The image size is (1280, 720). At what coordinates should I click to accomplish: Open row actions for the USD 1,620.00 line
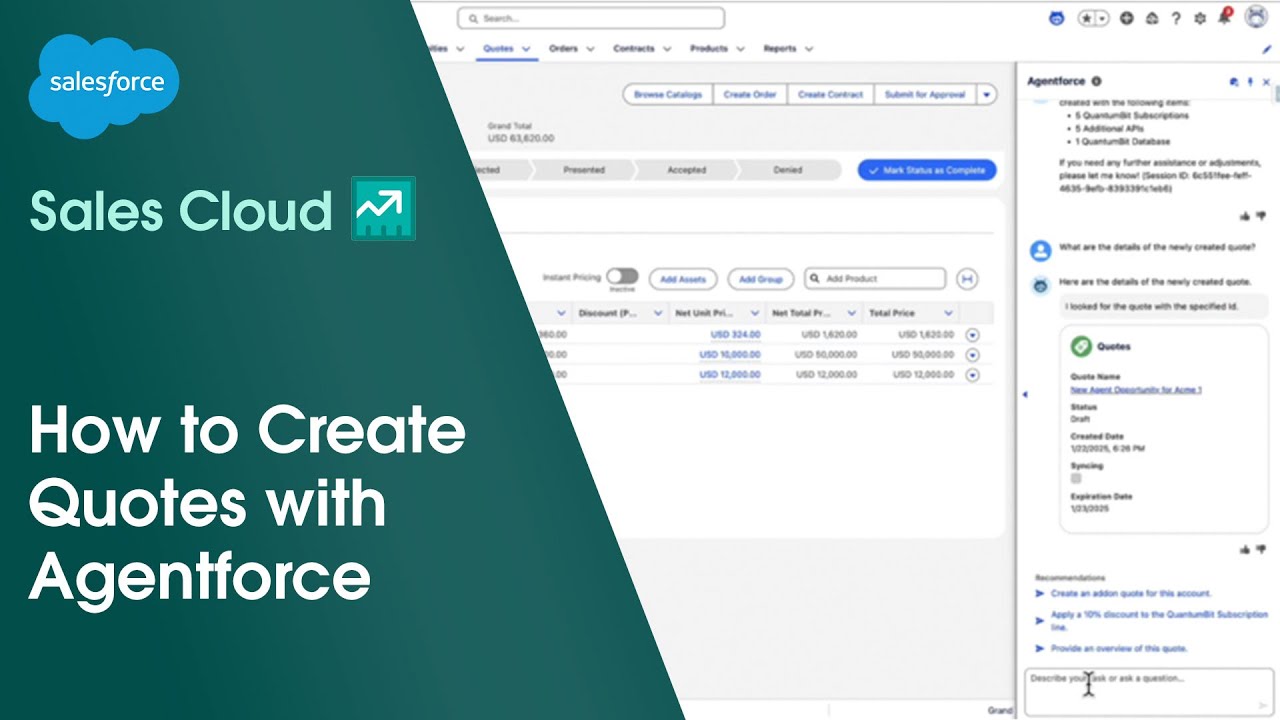tap(972, 335)
